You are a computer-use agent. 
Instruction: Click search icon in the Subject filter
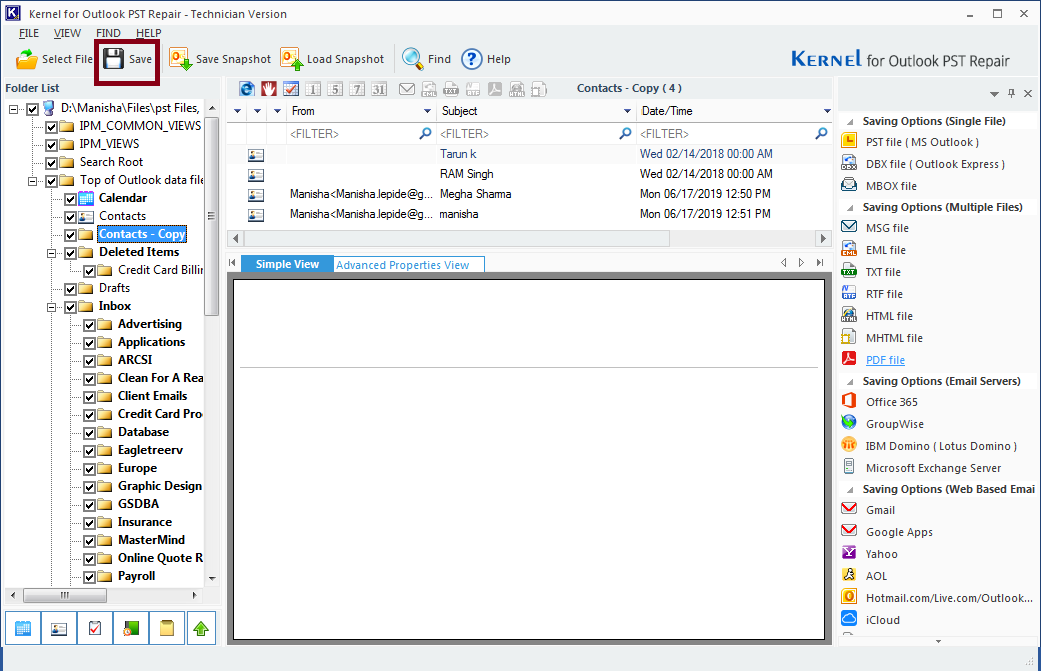pyautogui.click(x=625, y=133)
